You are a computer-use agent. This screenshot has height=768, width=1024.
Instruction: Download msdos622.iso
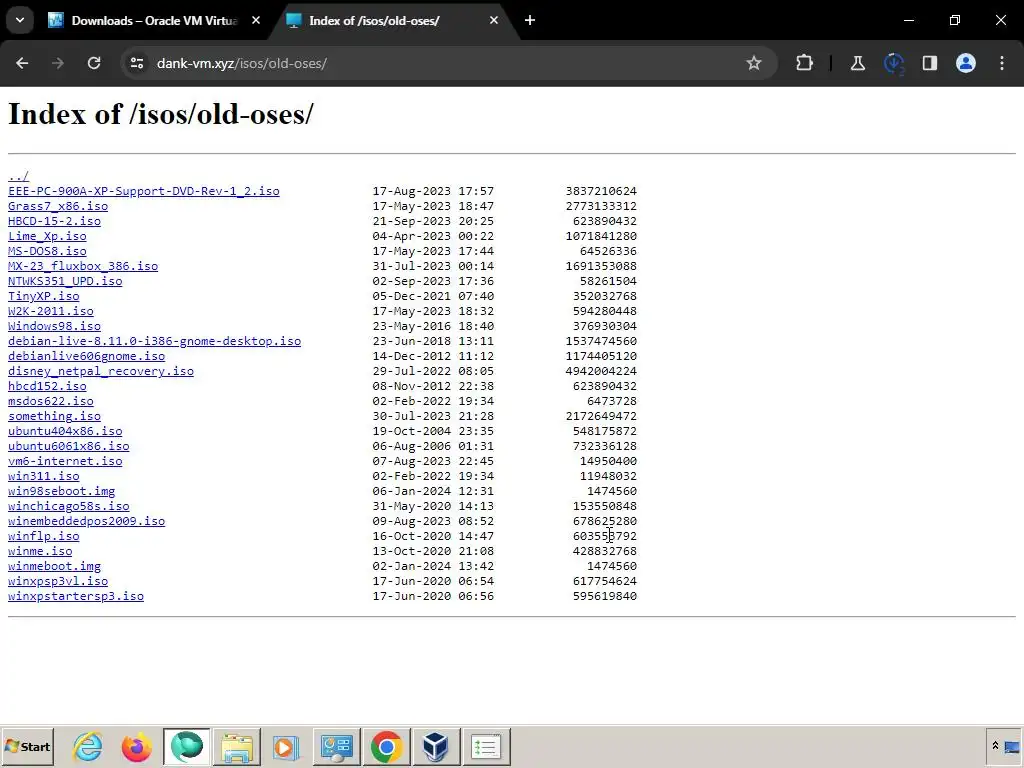coord(51,402)
